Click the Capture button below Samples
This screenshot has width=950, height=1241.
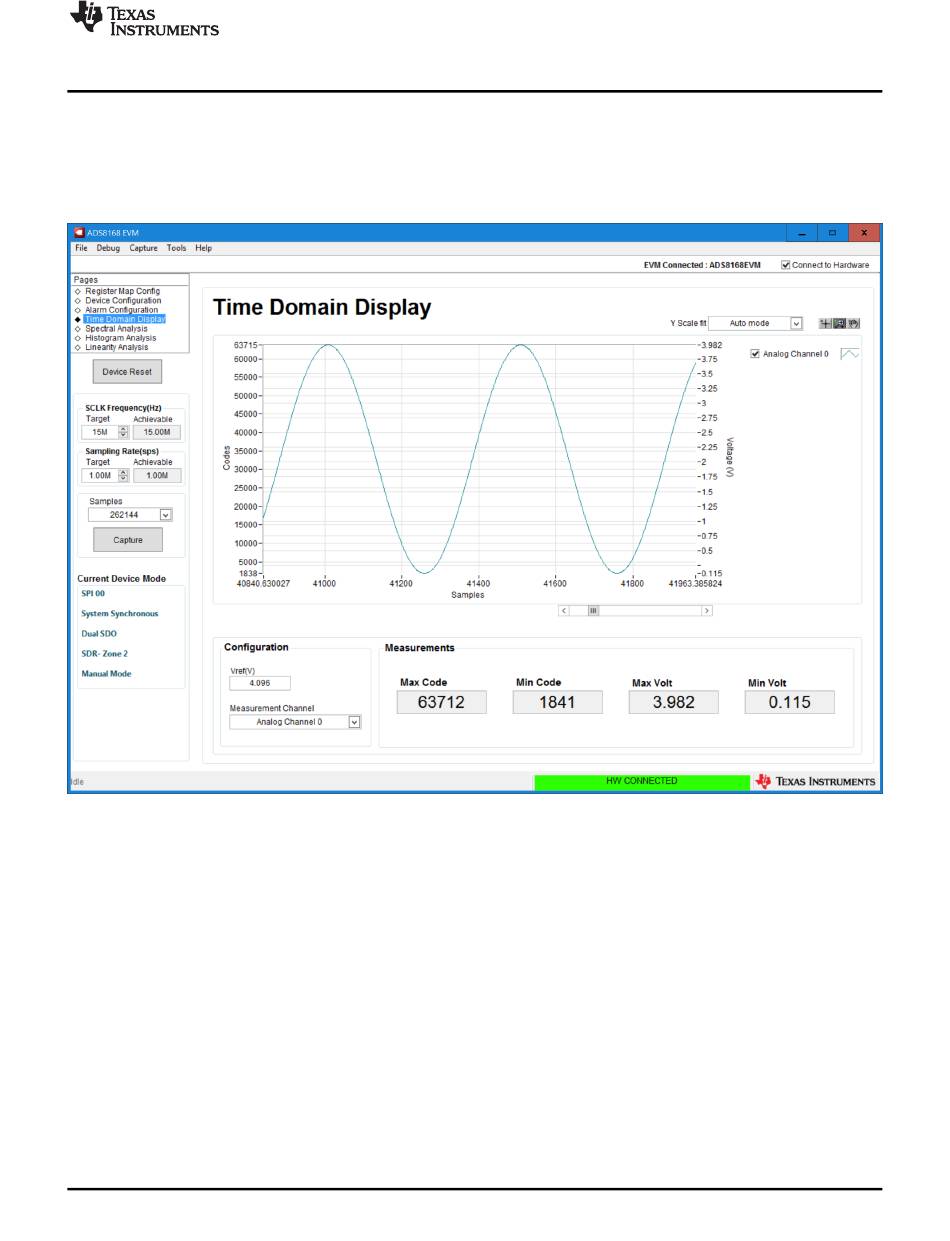pyautogui.click(x=128, y=540)
